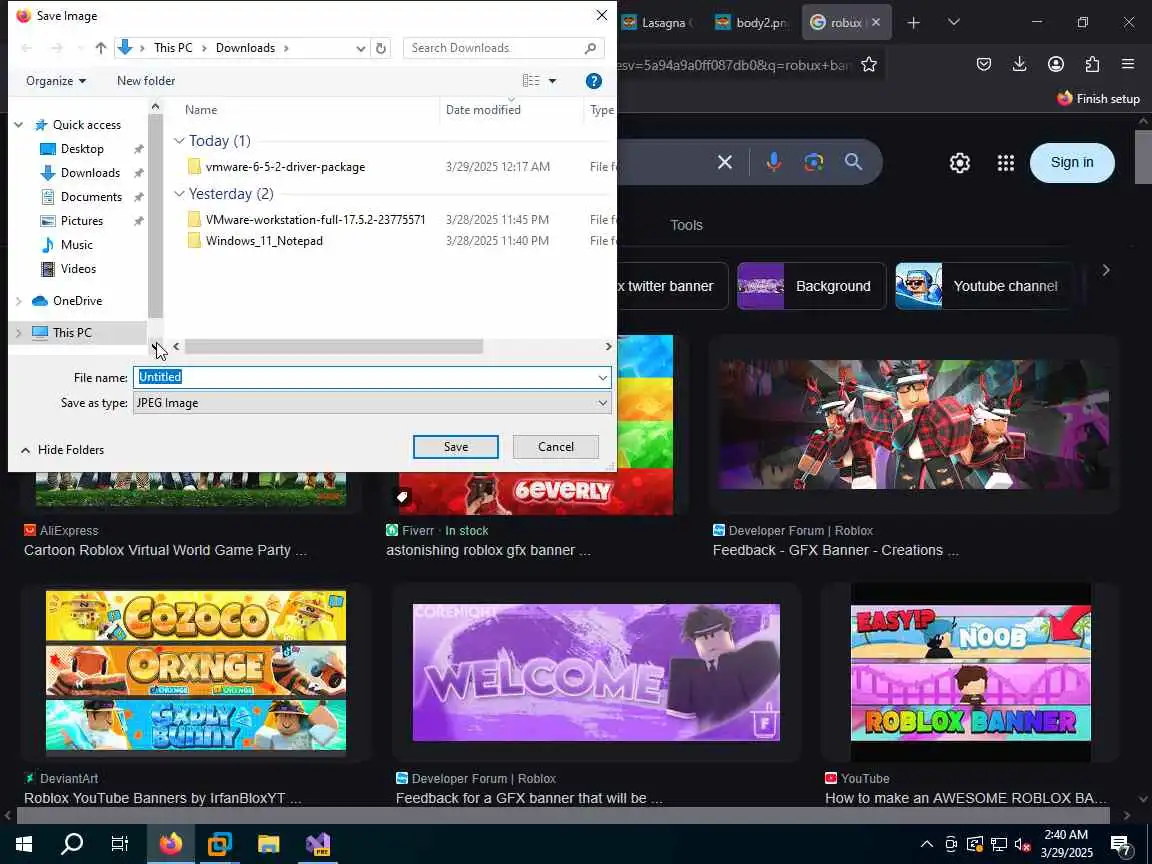Select Downloads in the address breadcrumb
The height and width of the screenshot is (864, 1152).
click(245, 48)
